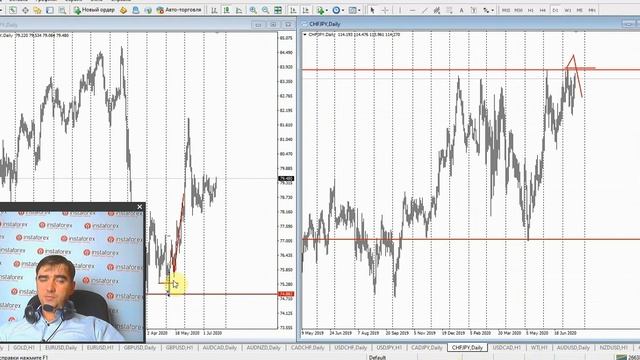This screenshot has width=640, height=360.
Task: Open the indicators list dropdown
Action: pyautogui.click(x=321, y=10)
